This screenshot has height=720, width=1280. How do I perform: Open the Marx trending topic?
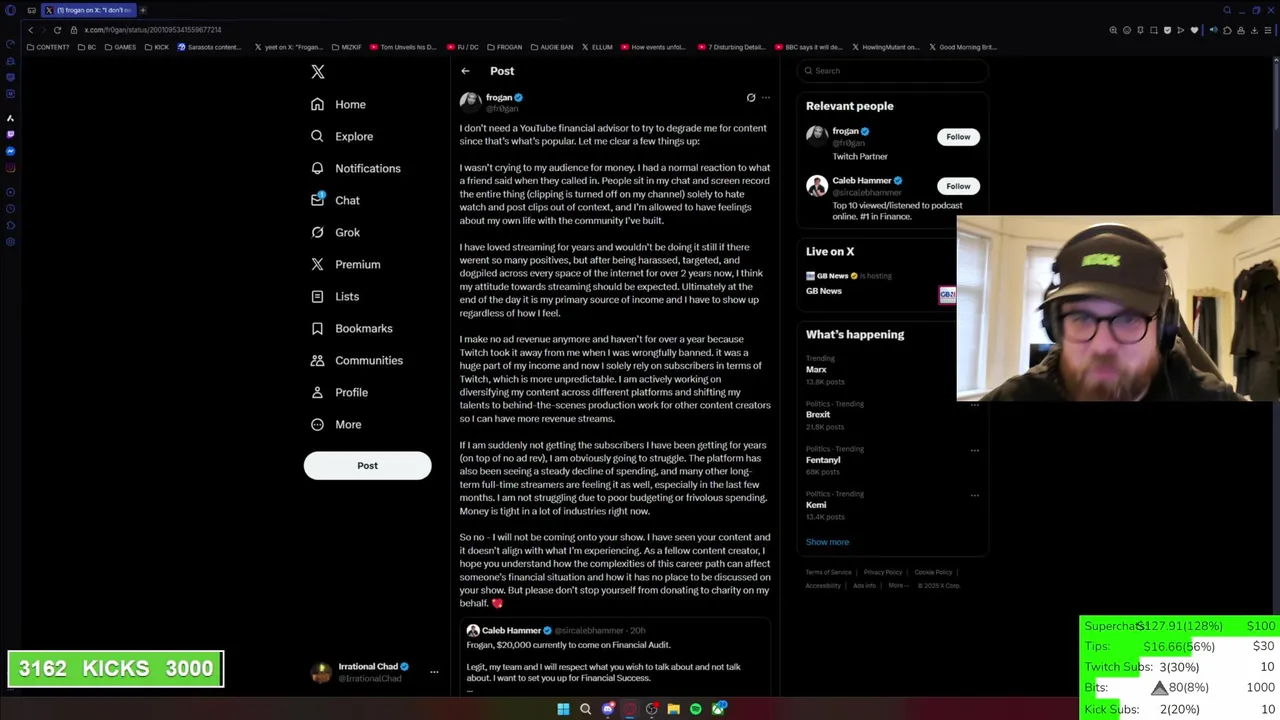[816, 370]
